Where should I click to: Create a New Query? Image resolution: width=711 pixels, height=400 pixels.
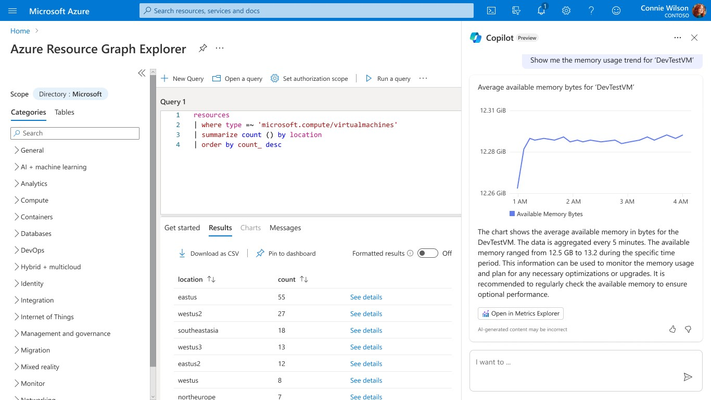click(x=182, y=78)
